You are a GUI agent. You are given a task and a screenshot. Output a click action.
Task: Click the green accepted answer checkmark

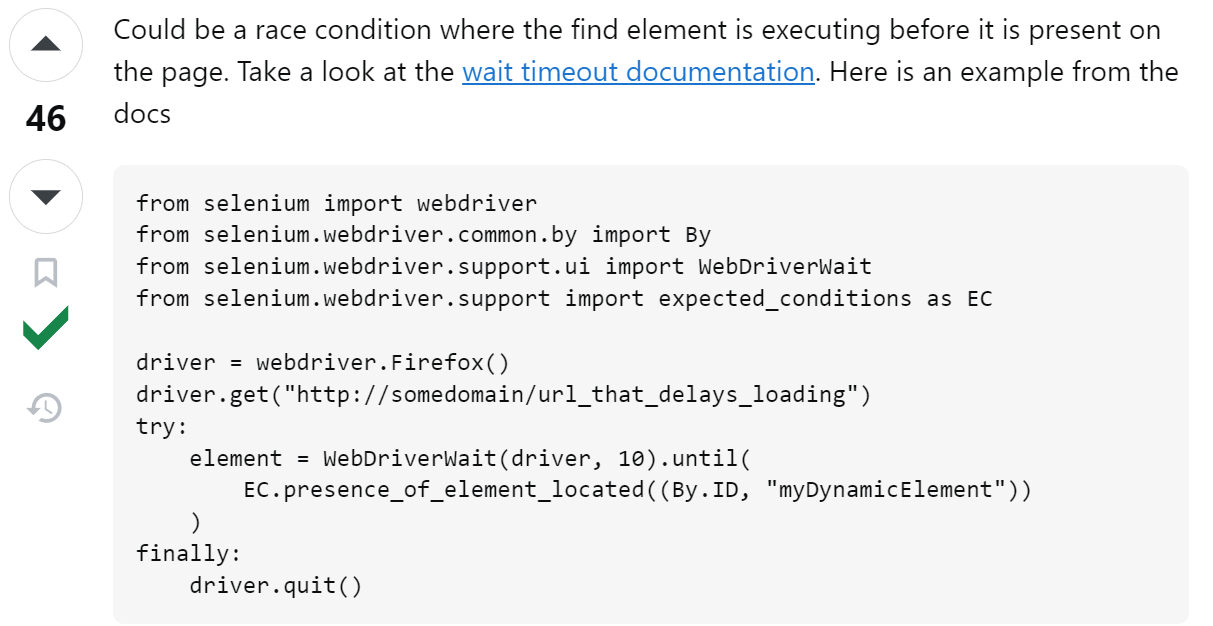pos(46,330)
